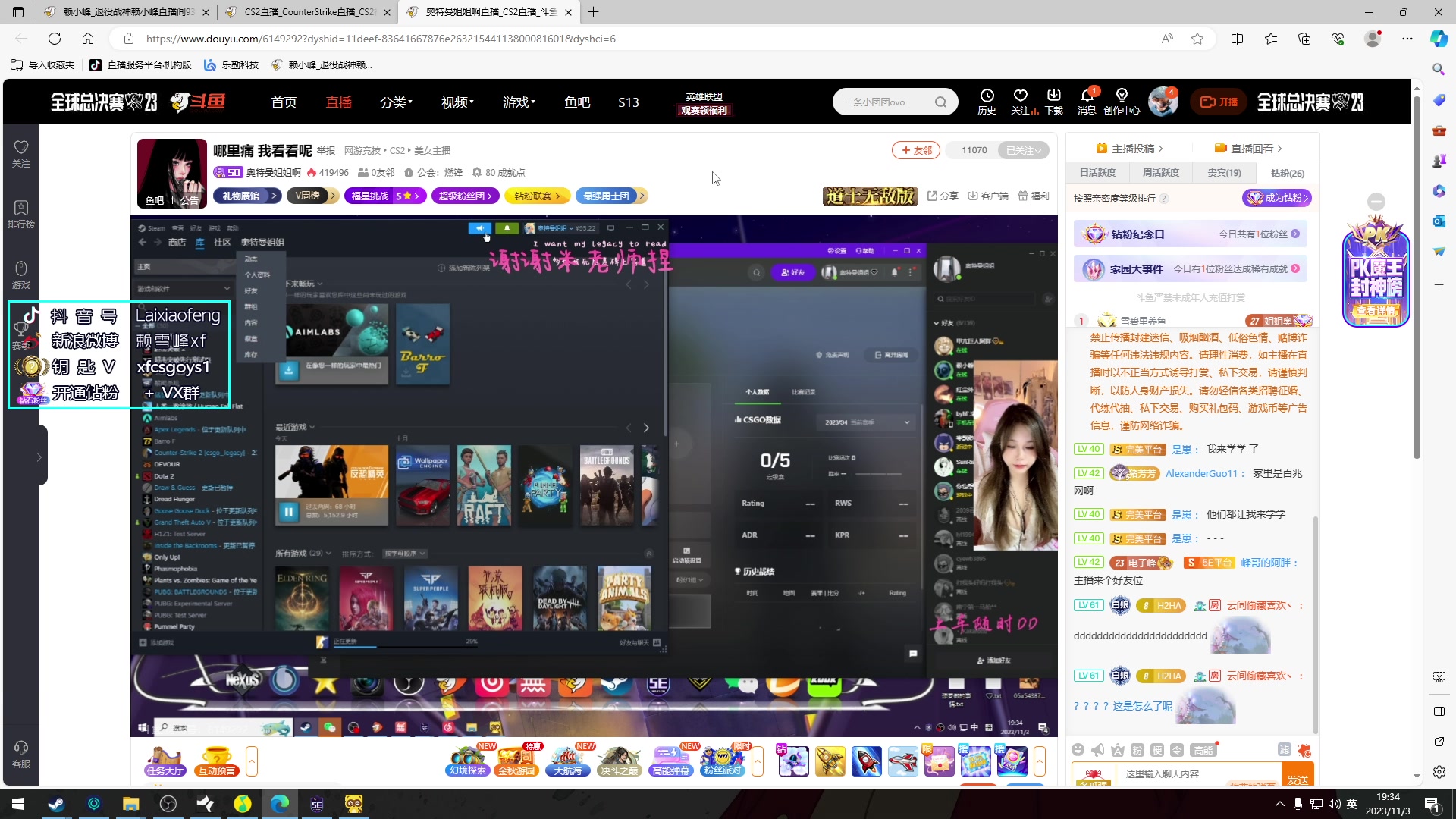Collapse the PK魔王封神榜 floating widget
1456x819 pixels.
[x=1376, y=202]
